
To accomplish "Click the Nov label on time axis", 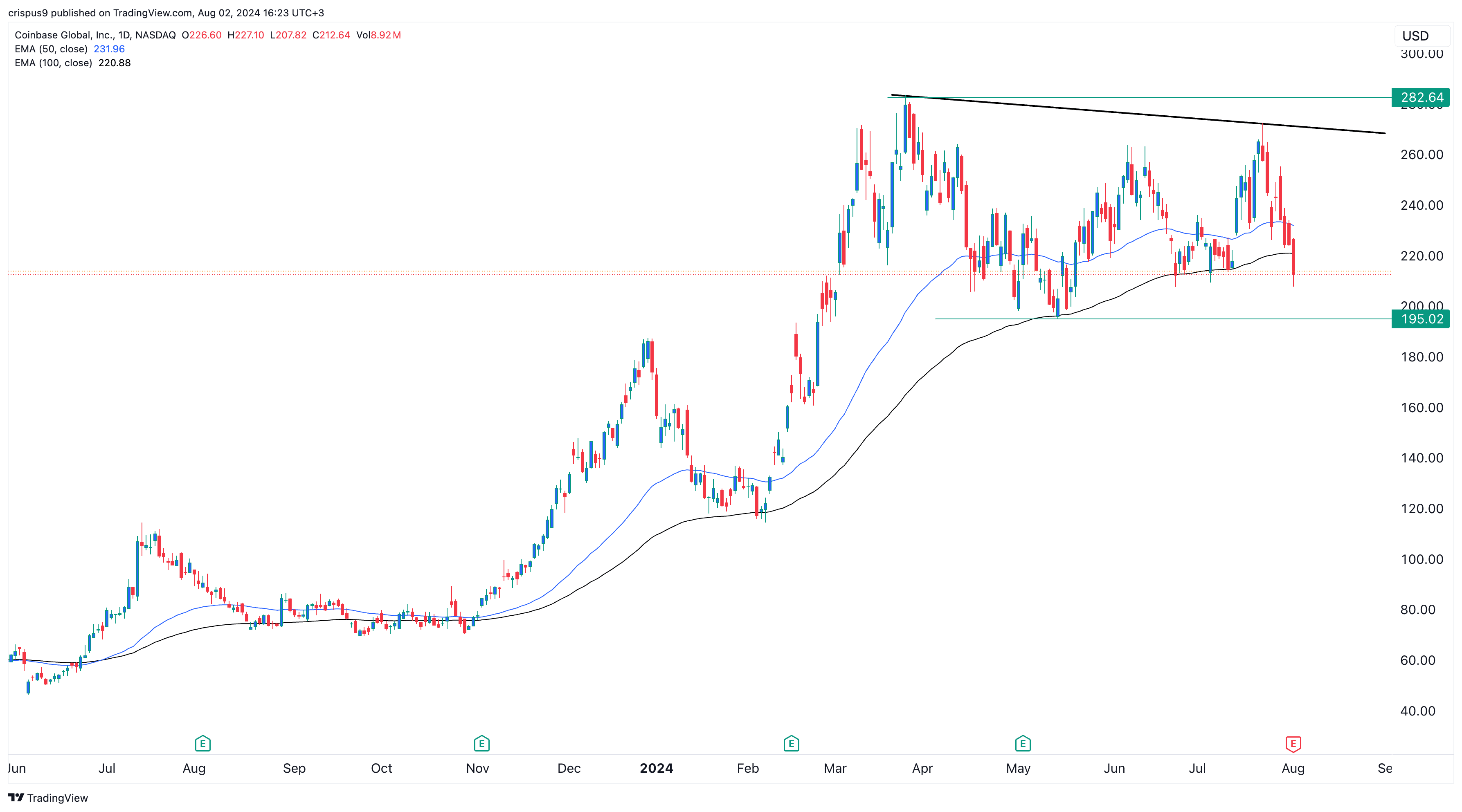I will [x=477, y=768].
